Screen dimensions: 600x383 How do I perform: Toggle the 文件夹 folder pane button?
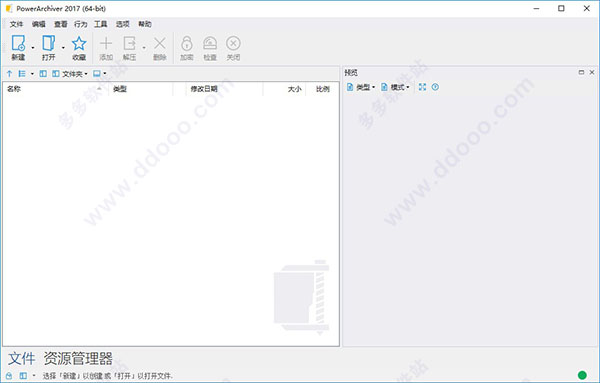tap(70, 73)
